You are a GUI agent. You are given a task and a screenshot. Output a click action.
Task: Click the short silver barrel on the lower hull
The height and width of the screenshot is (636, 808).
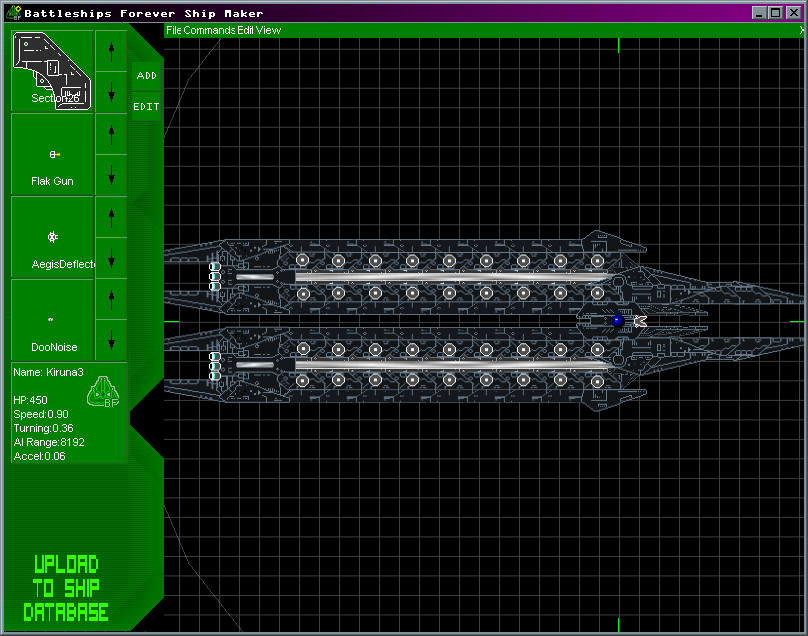tap(255, 365)
